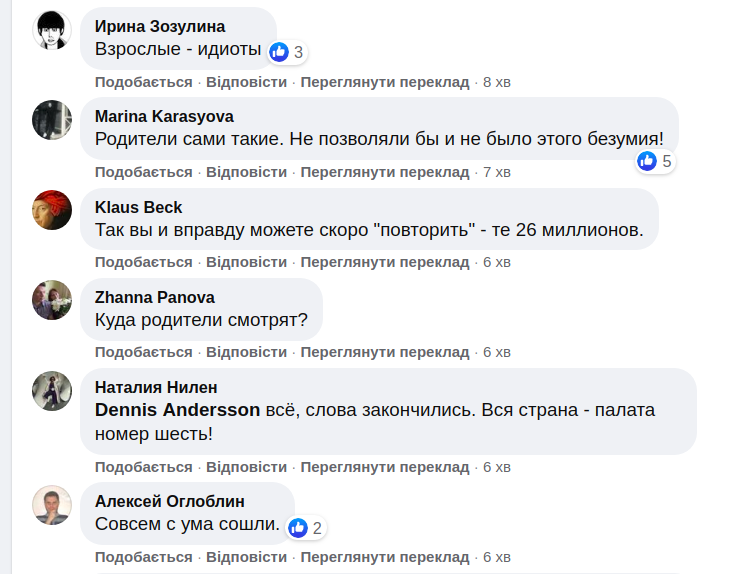
Task: Open Ирина Зозулина's profile avatar
Action: pyautogui.click(x=52, y=29)
